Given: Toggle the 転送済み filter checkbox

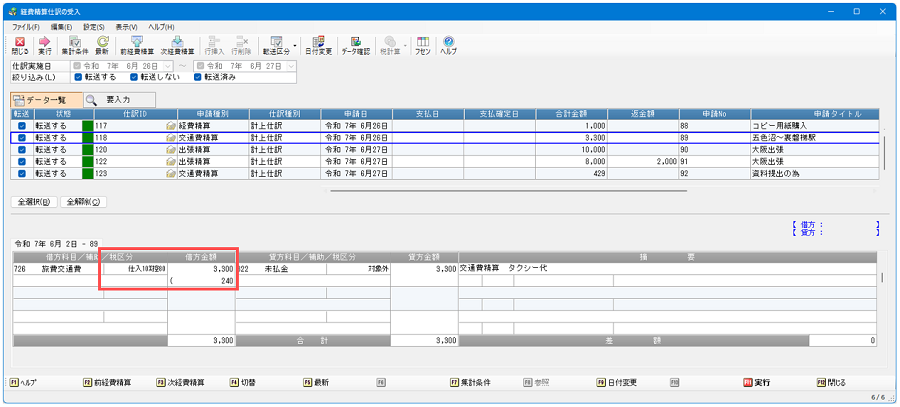Looking at the screenshot, I should pos(197,77).
